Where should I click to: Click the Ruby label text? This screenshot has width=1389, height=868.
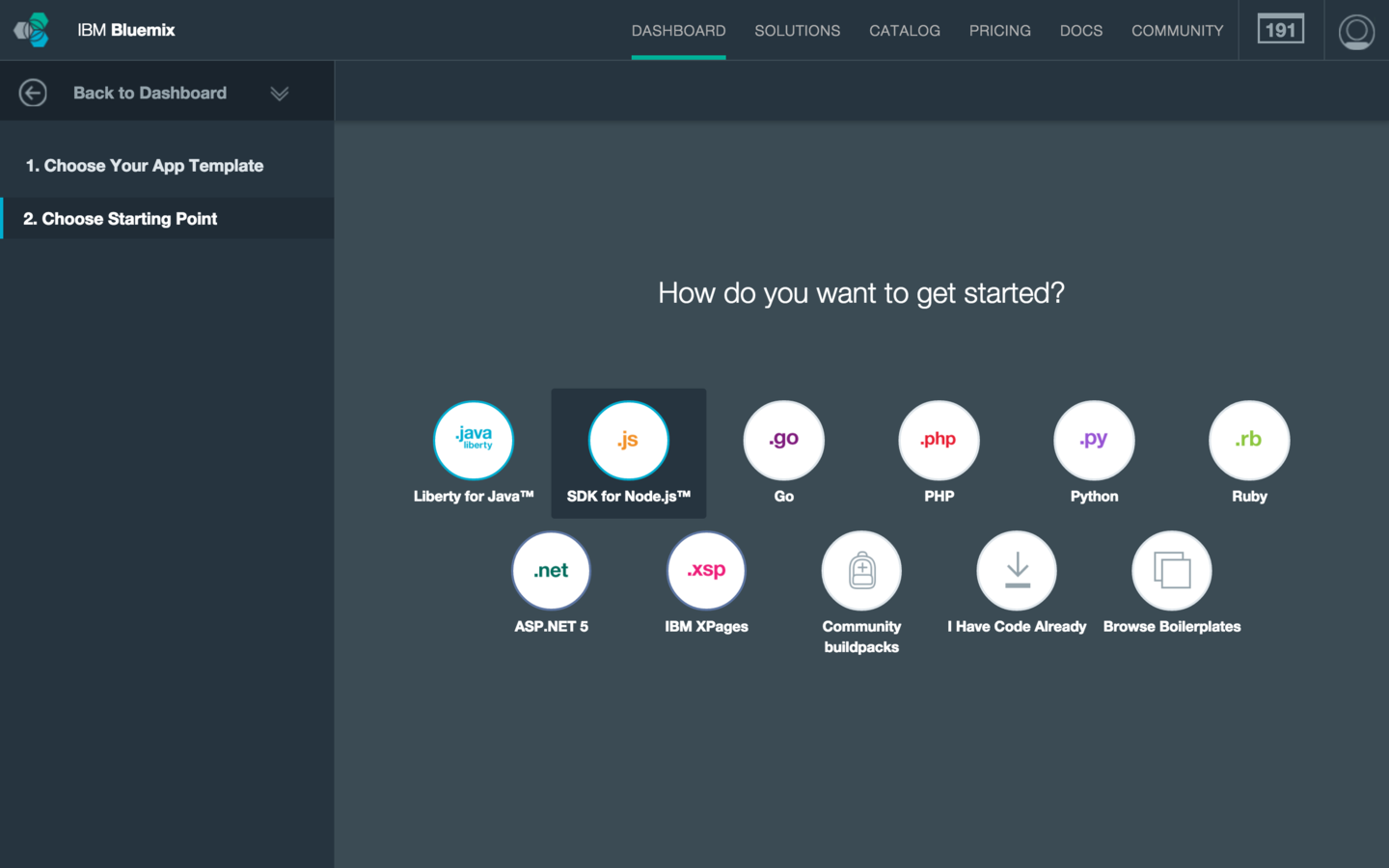click(1249, 497)
